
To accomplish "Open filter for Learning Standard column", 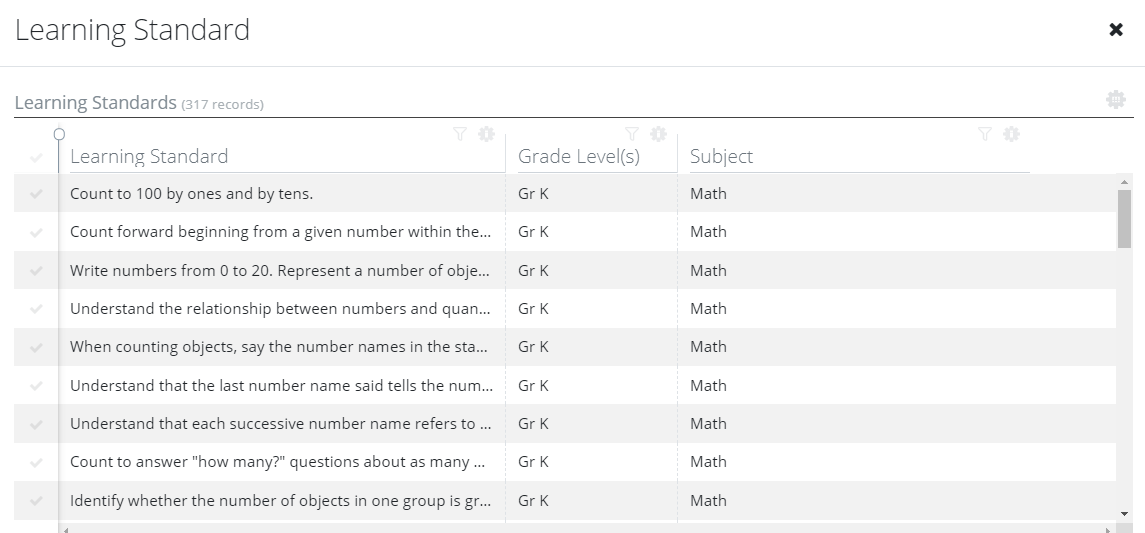I will [x=459, y=134].
